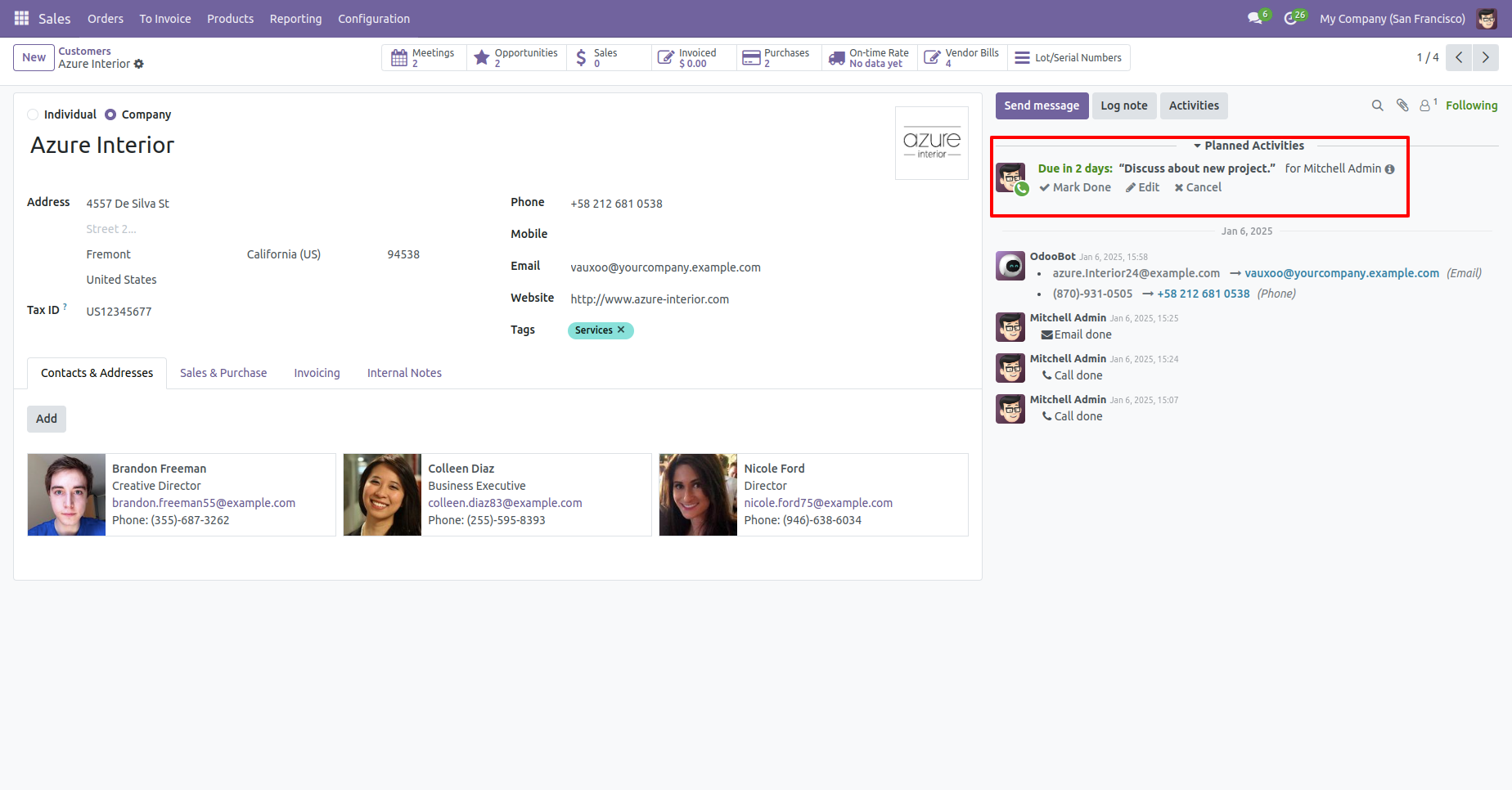1512x790 pixels.
Task: Click Log note button
Action: pyautogui.click(x=1123, y=105)
